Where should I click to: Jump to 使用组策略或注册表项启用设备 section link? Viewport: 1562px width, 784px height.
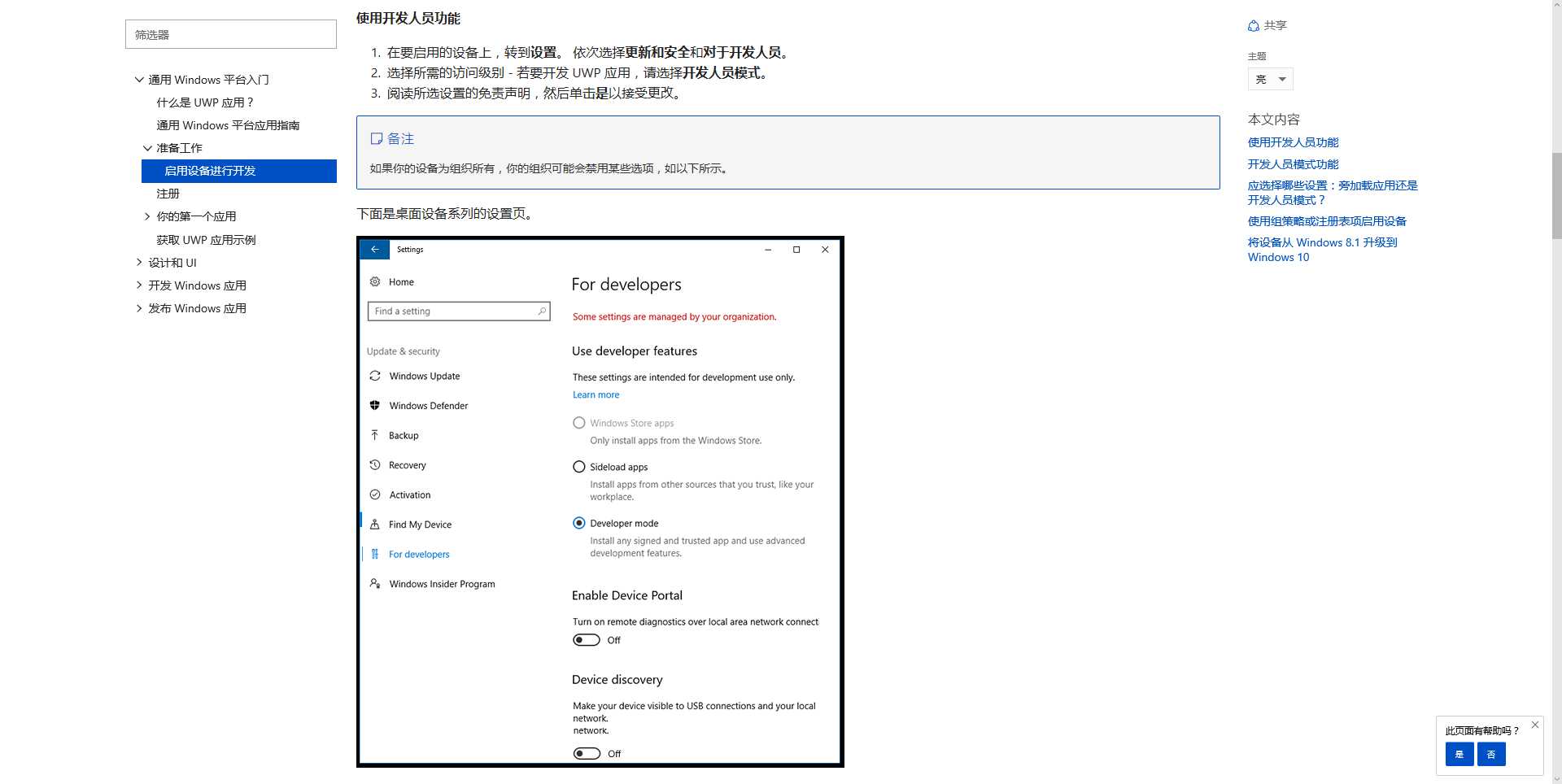1327,221
